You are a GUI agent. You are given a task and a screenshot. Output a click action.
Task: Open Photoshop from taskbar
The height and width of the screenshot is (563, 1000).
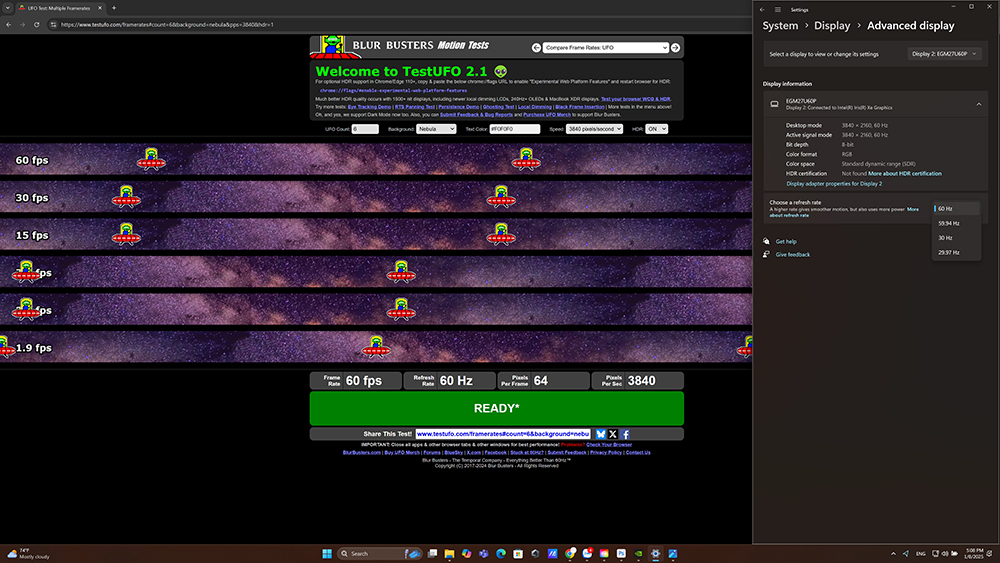(x=621, y=553)
